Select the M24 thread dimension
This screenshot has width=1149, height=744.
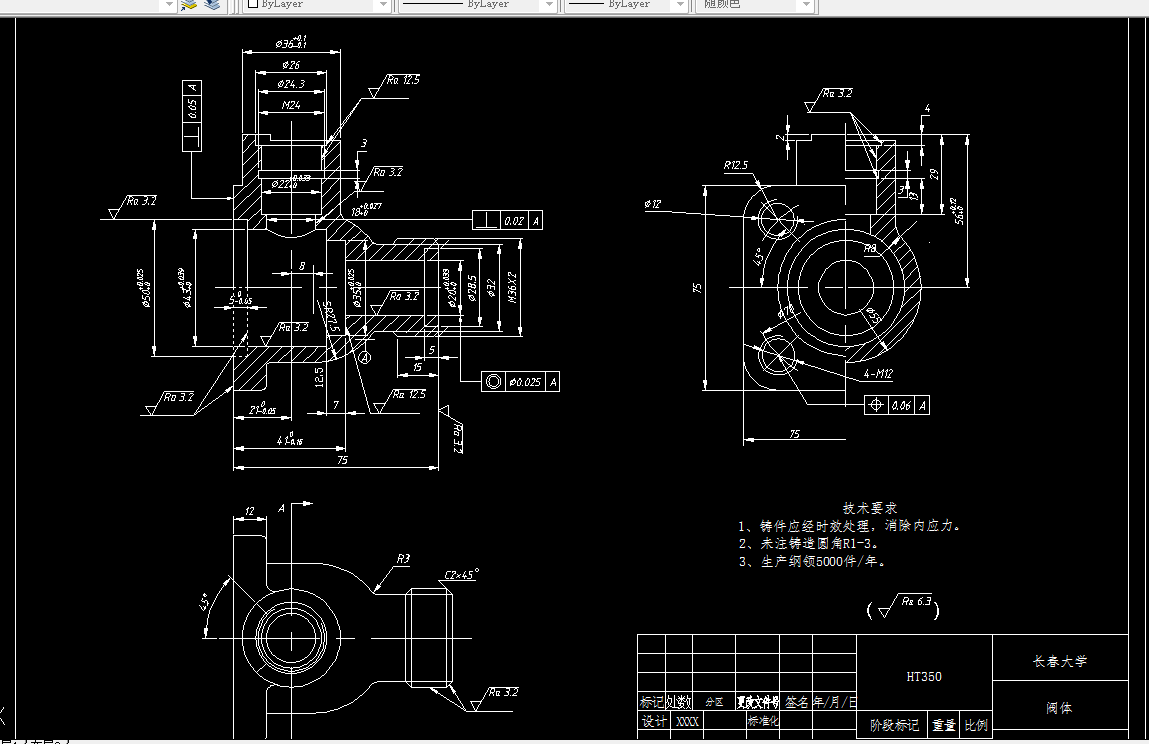(x=289, y=103)
